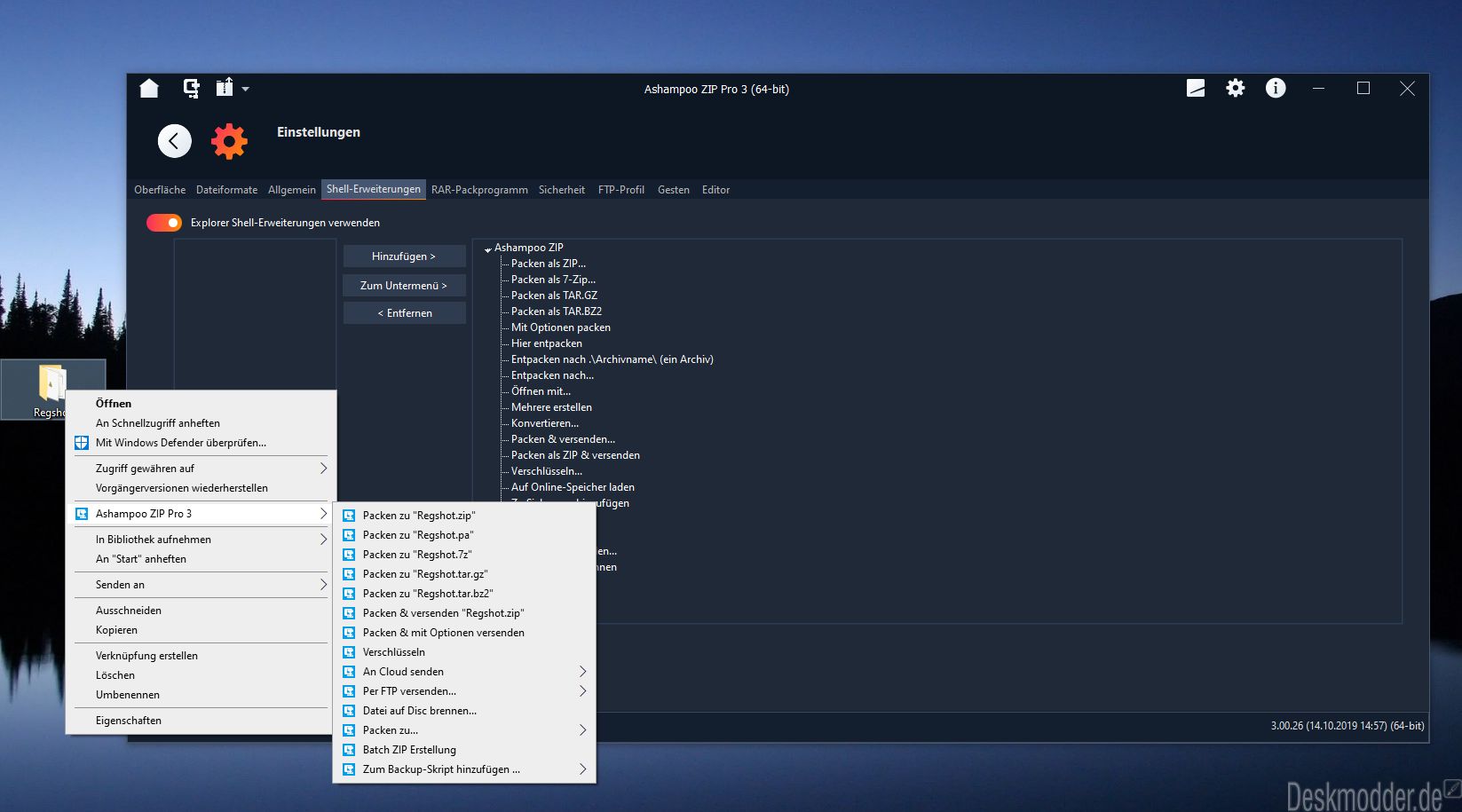Click Ashampoo ZIP Pro 3 menu icon
The width and height of the screenshot is (1462, 812).
[82, 514]
